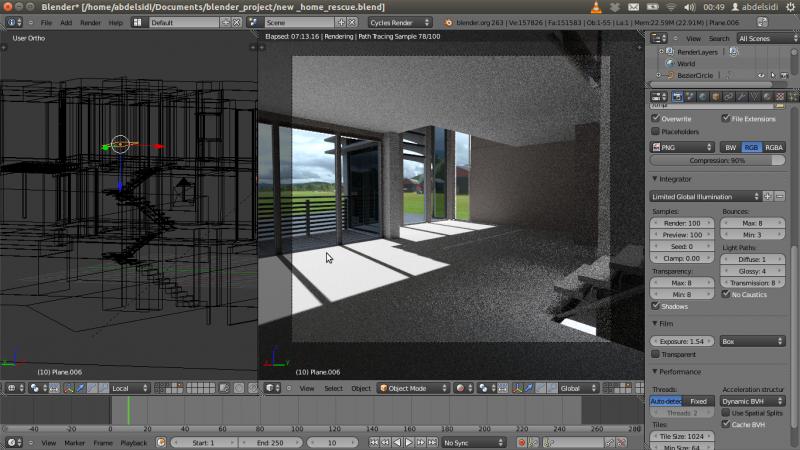Open the Help menu
Image resolution: width=800 pixels, height=450 pixels.
click(x=115, y=22)
